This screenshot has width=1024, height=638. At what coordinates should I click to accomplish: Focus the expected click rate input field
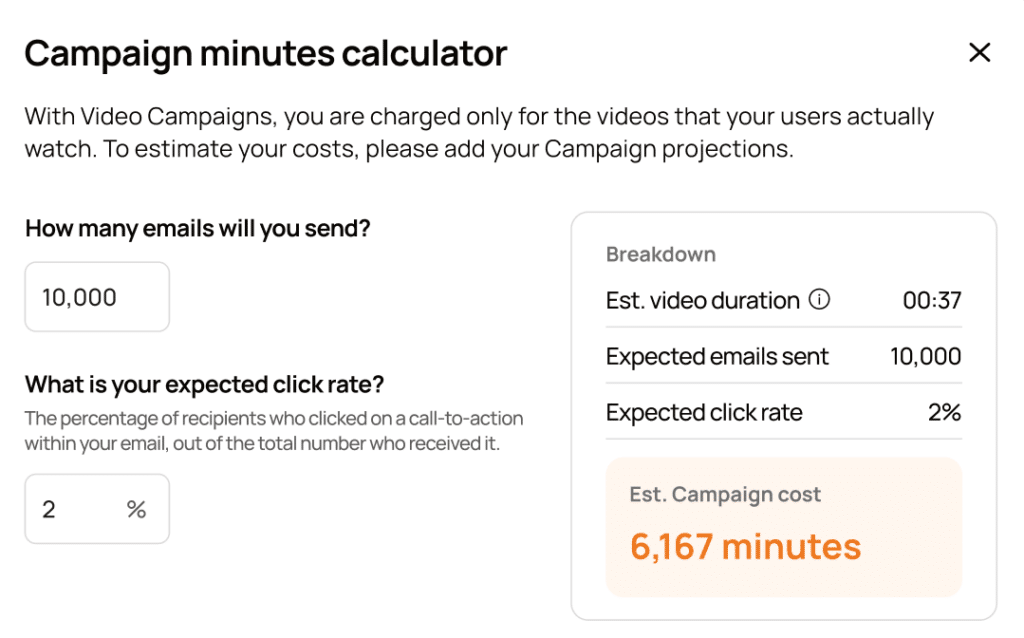coord(80,509)
